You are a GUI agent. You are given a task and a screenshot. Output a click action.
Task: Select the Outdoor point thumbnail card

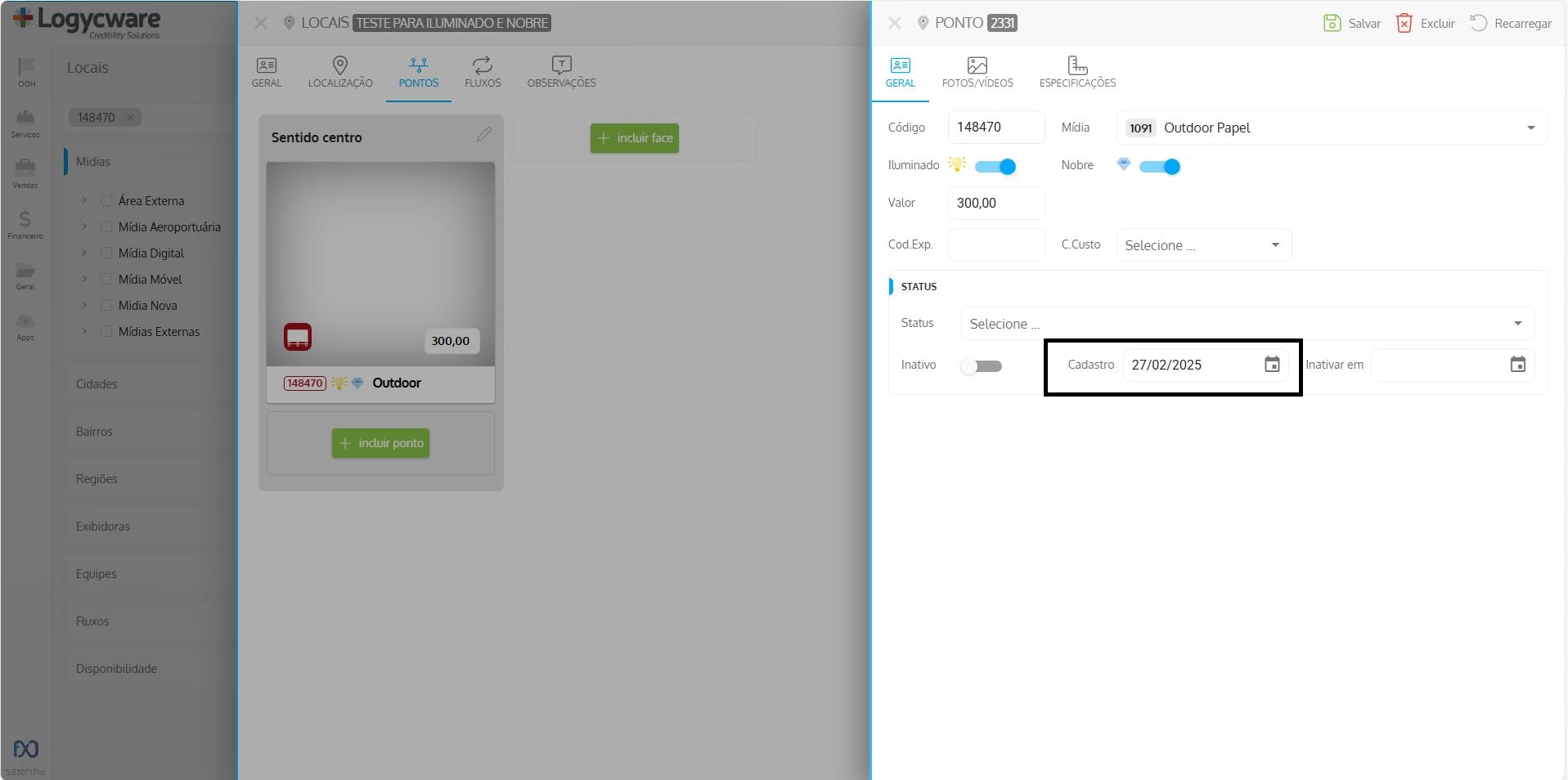pyautogui.click(x=380, y=263)
